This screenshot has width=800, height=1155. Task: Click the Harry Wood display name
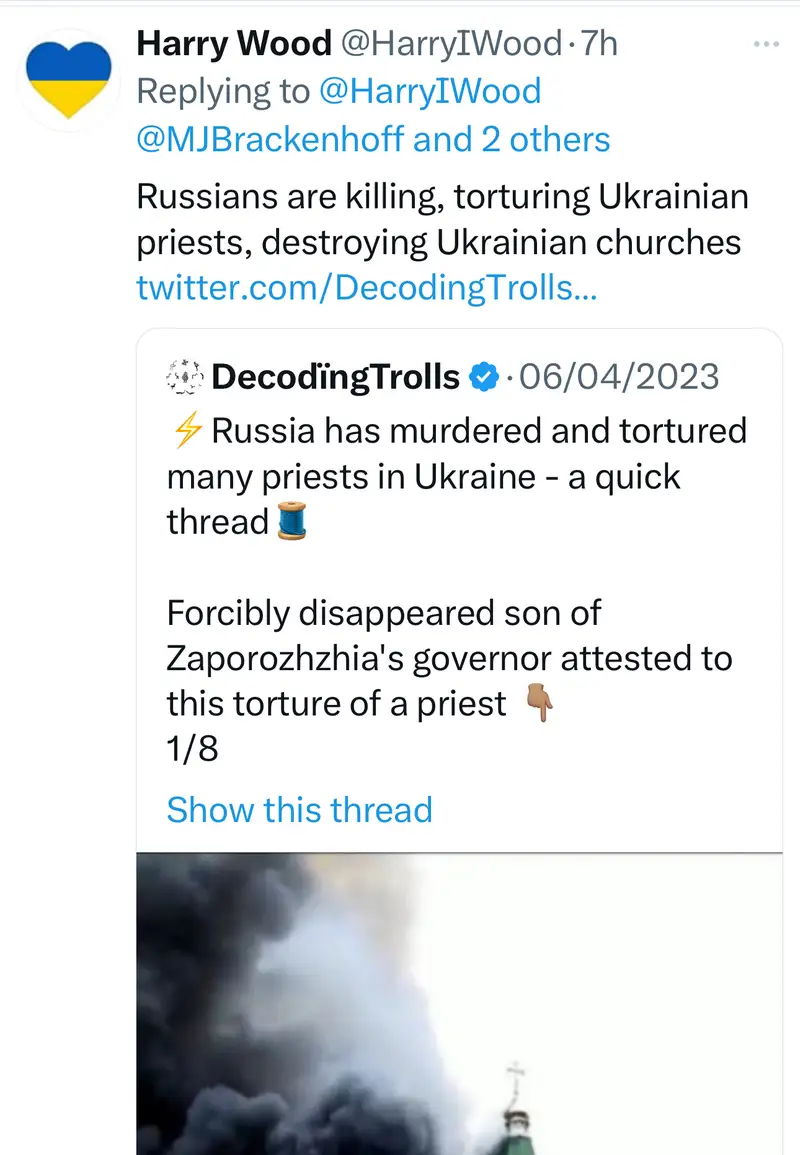point(233,43)
